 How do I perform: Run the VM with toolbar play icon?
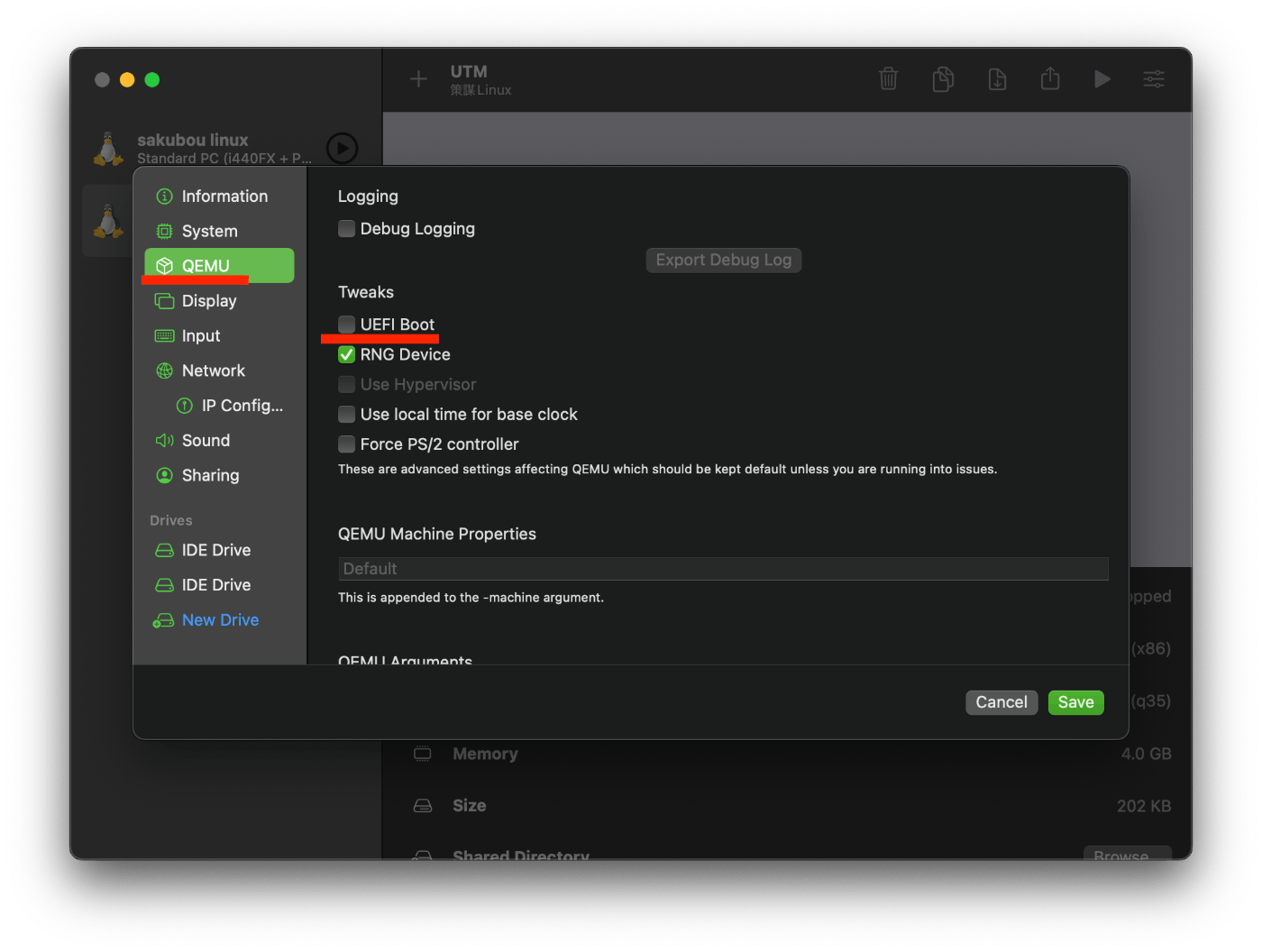point(1102,79)
